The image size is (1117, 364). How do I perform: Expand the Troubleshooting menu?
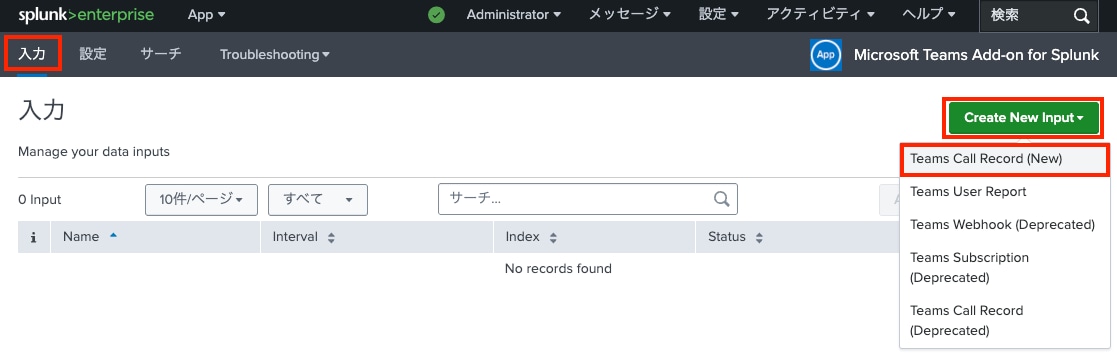274,54
